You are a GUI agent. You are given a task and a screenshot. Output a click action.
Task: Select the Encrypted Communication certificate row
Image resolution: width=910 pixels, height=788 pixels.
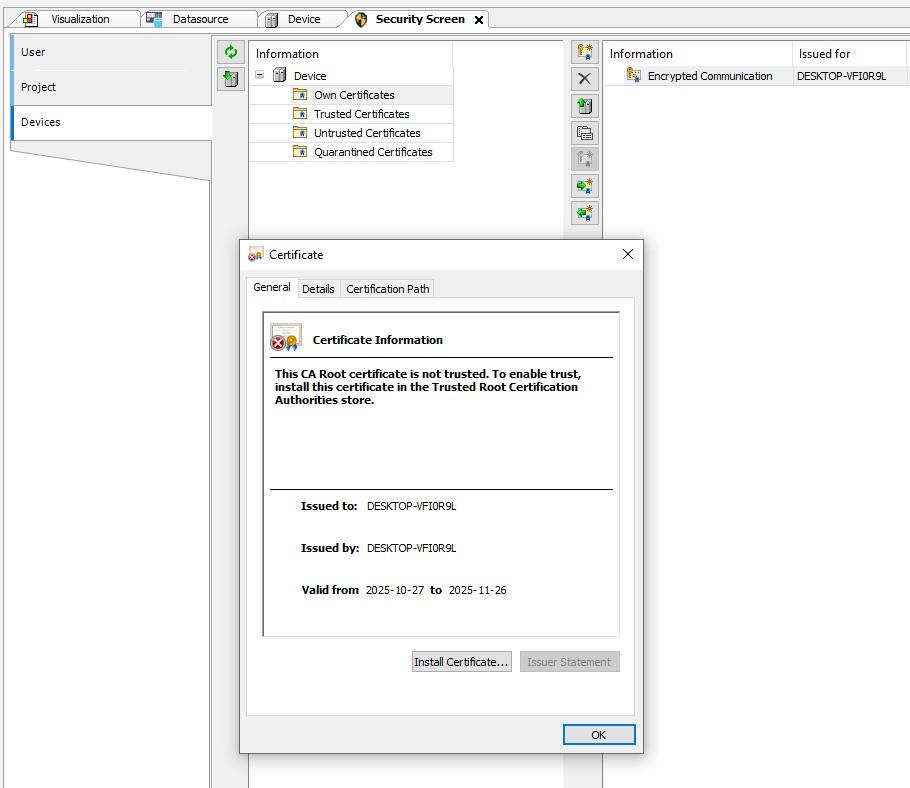(709, 76)
